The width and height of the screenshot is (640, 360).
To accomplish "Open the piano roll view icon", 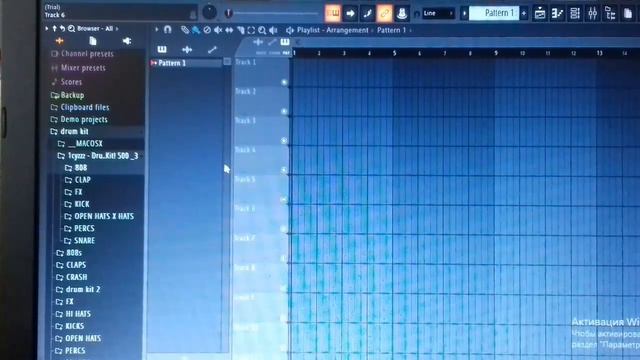I will [x=557, y=13].
